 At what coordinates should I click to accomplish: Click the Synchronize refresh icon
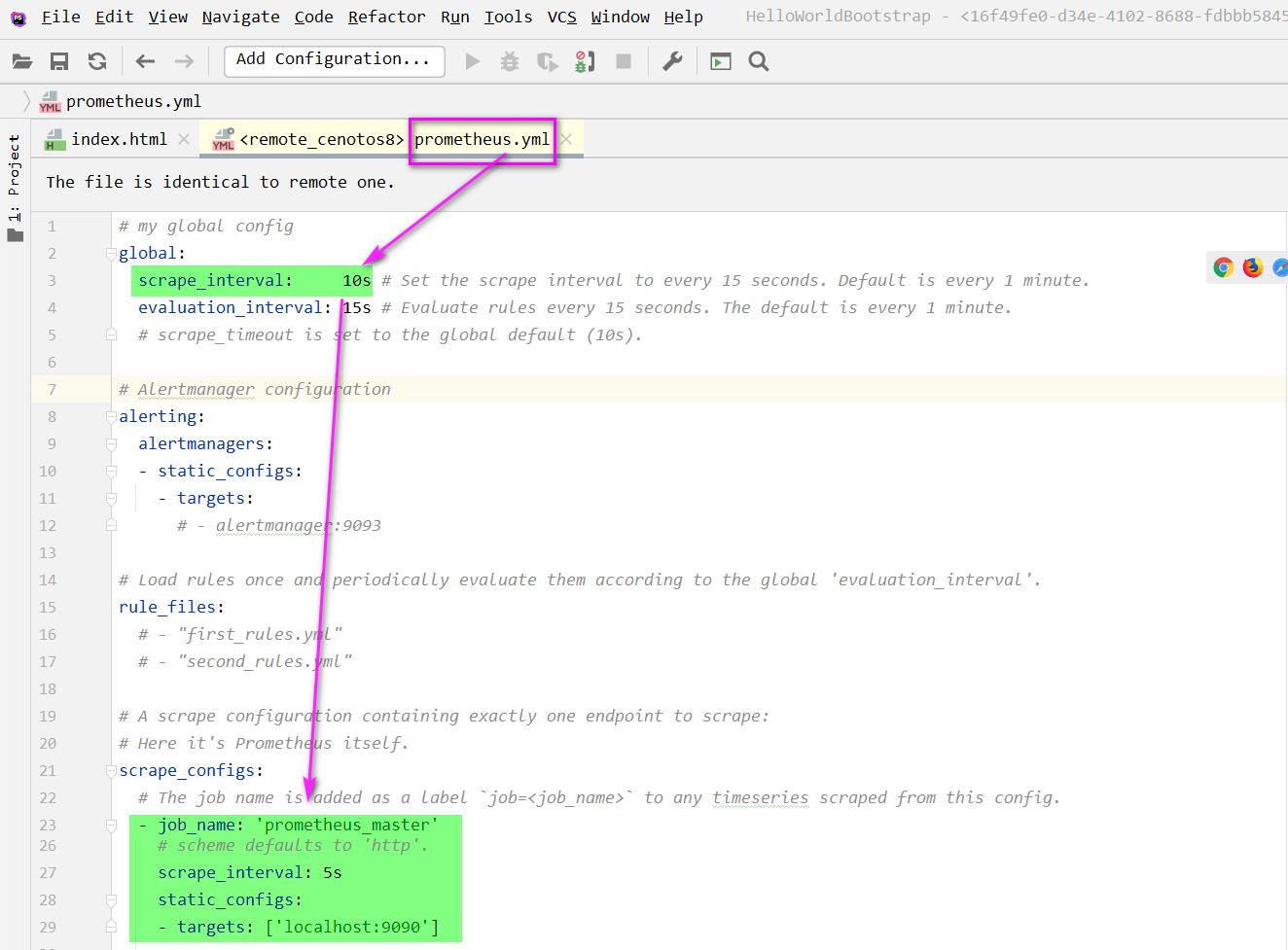[x=97, y=61]
